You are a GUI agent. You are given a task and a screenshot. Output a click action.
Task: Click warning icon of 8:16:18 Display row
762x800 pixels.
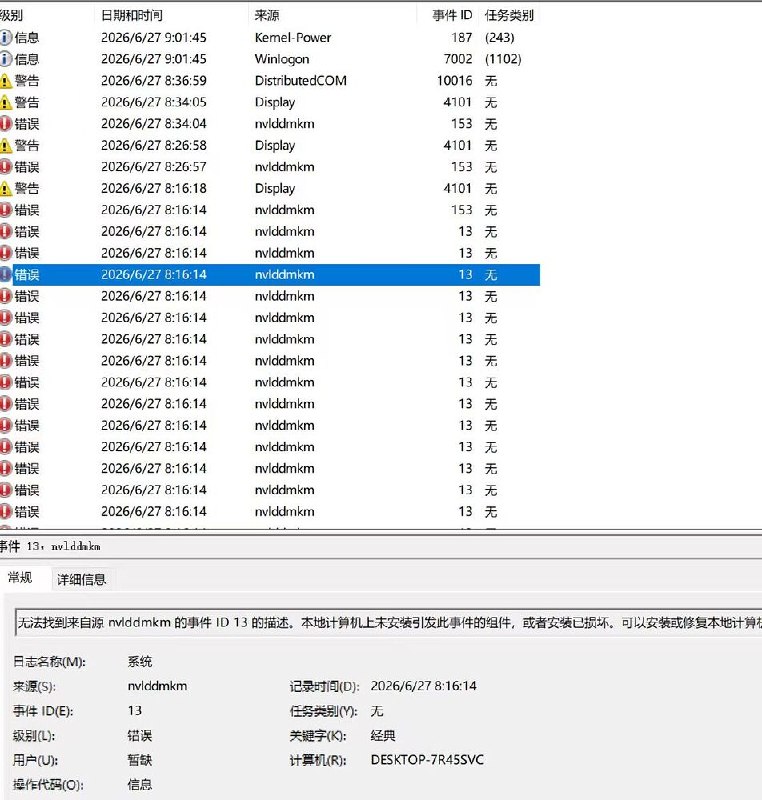pos(6,188)
